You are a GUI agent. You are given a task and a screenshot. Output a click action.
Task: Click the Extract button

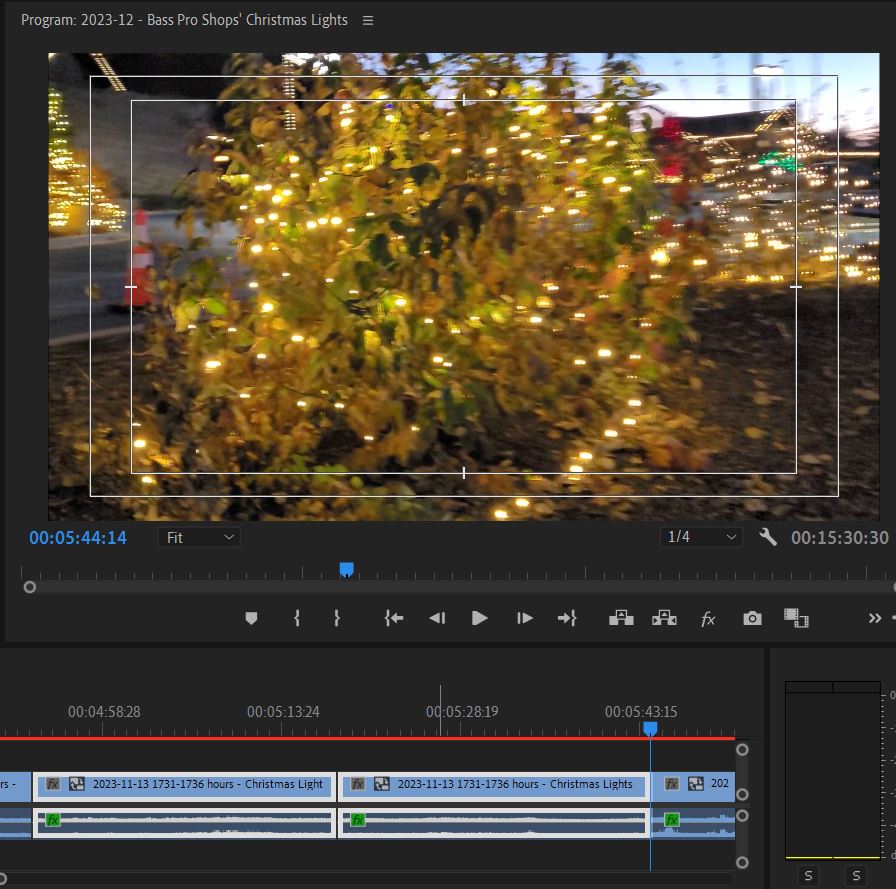664,618
